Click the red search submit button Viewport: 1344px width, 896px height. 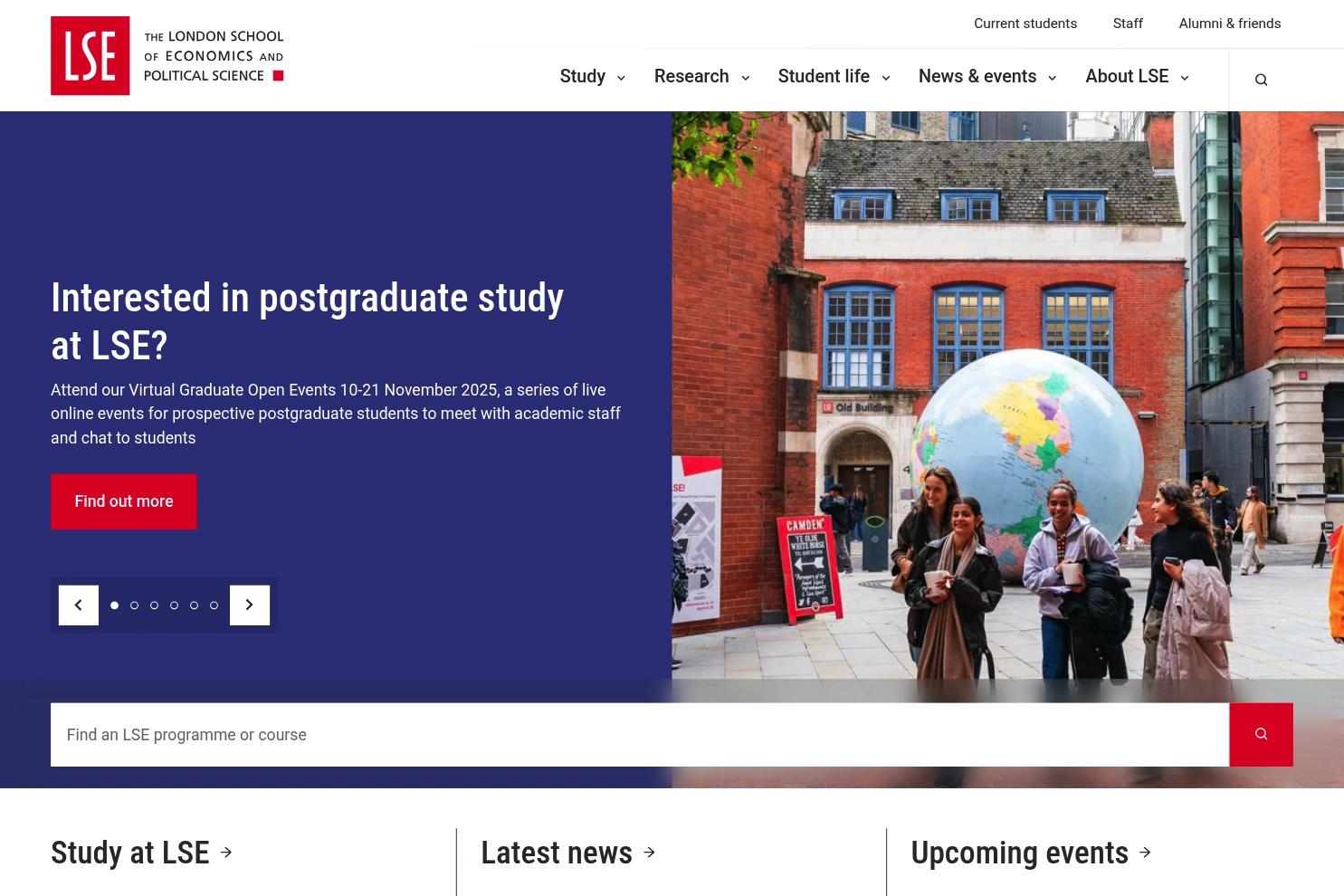[1261, 735]
